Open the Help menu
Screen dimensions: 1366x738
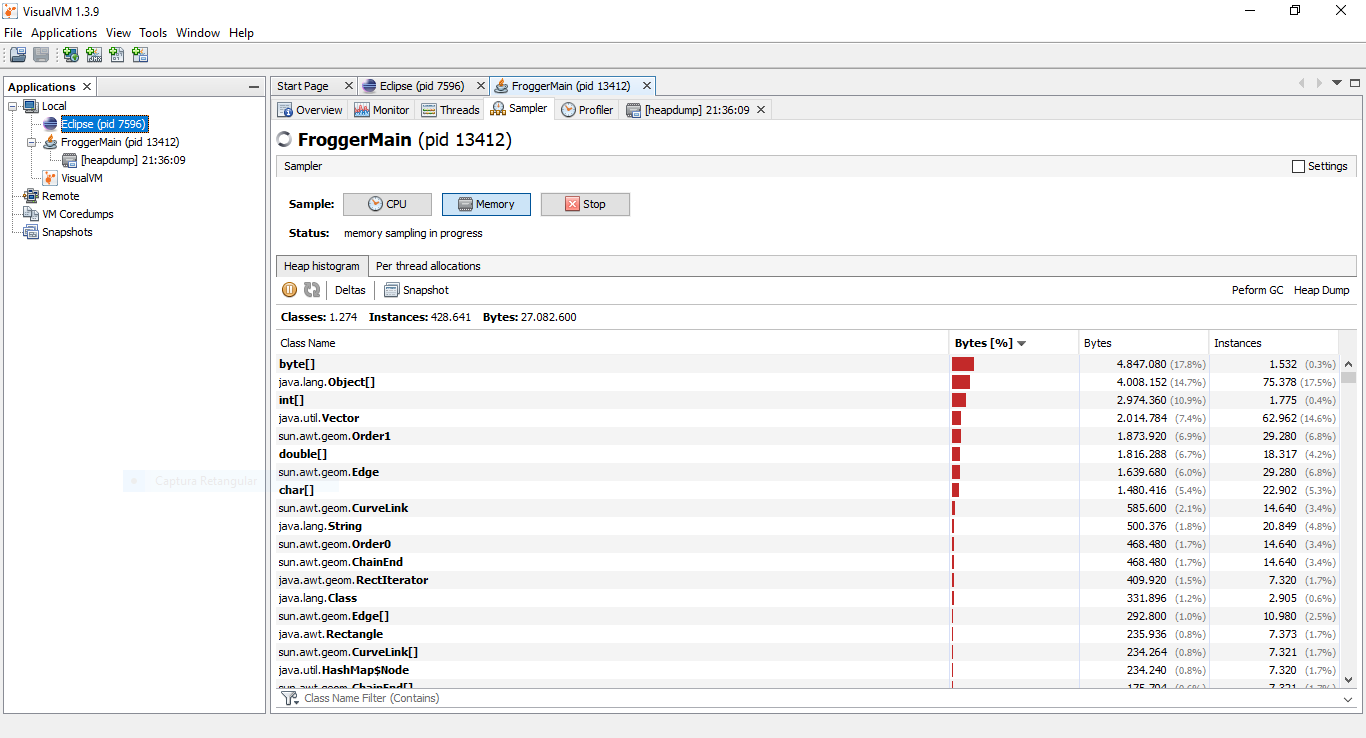click(241, 33)
